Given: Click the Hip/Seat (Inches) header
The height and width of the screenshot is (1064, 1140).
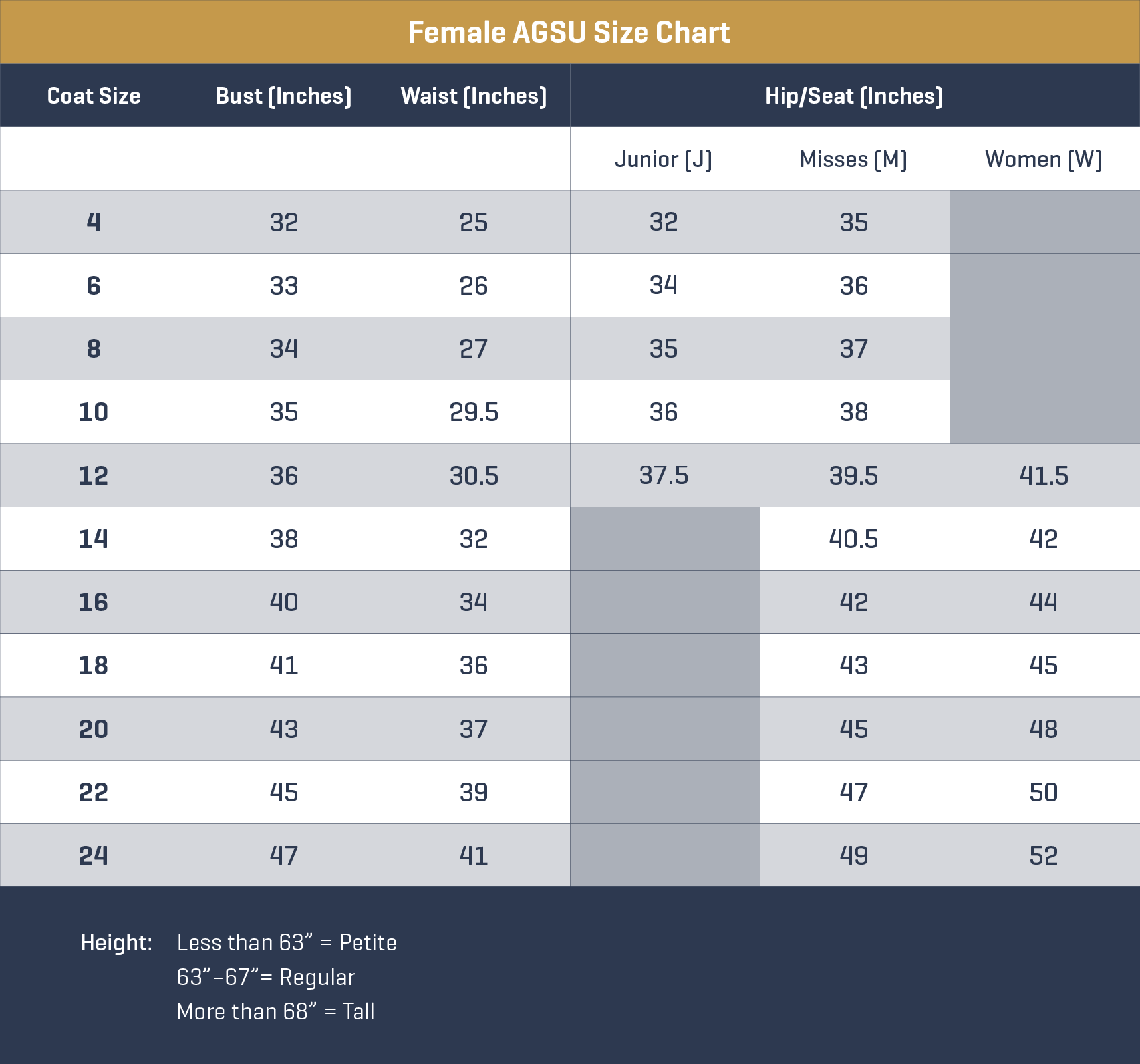Looking at the screenshot, I should pos(854,96).
